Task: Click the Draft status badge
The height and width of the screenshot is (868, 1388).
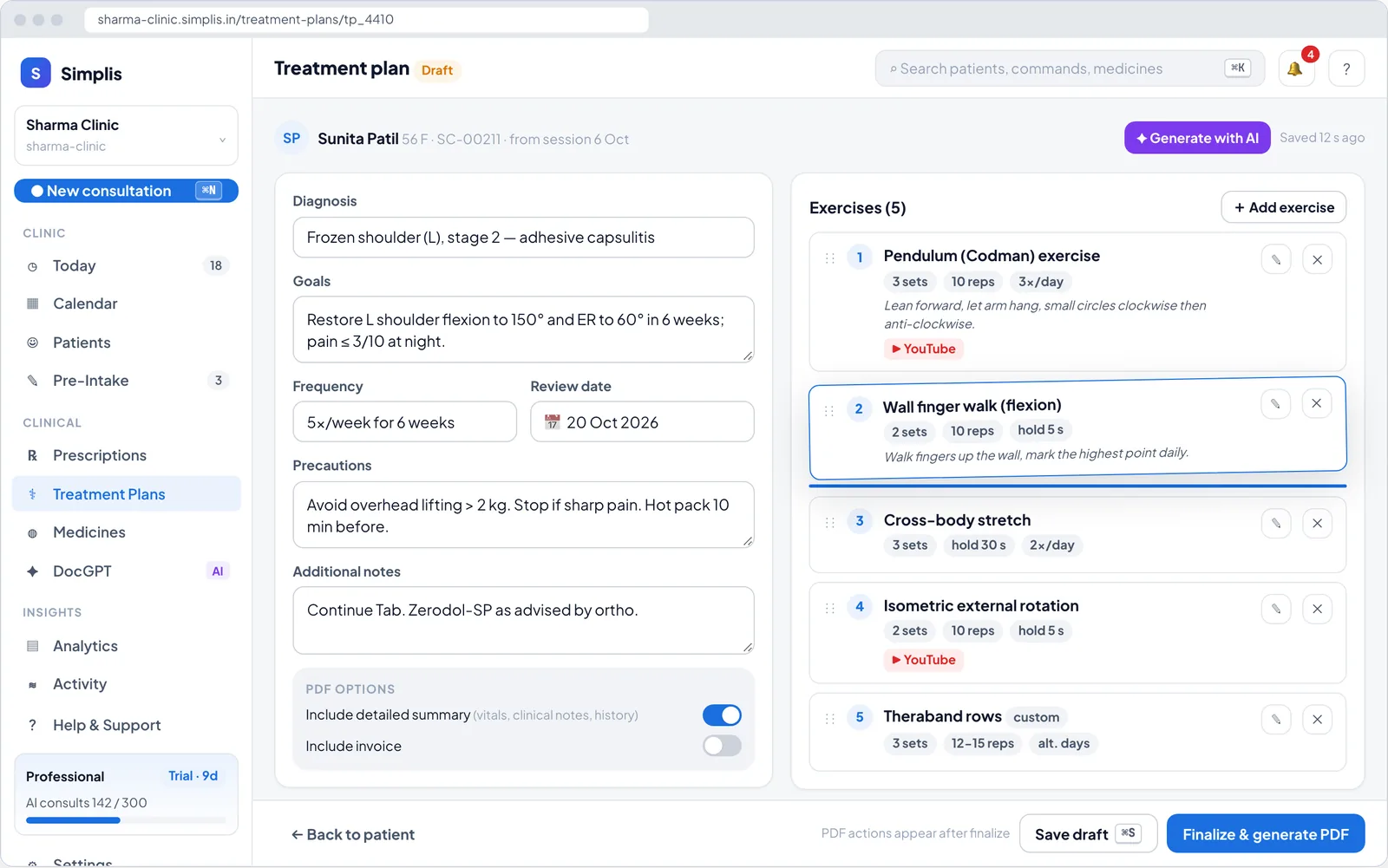Action: (x=437, y=70)
